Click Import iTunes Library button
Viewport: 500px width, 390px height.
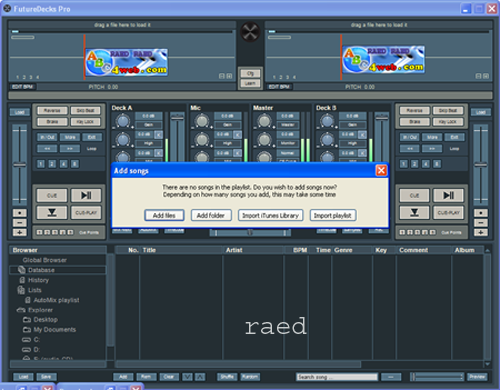270,215
